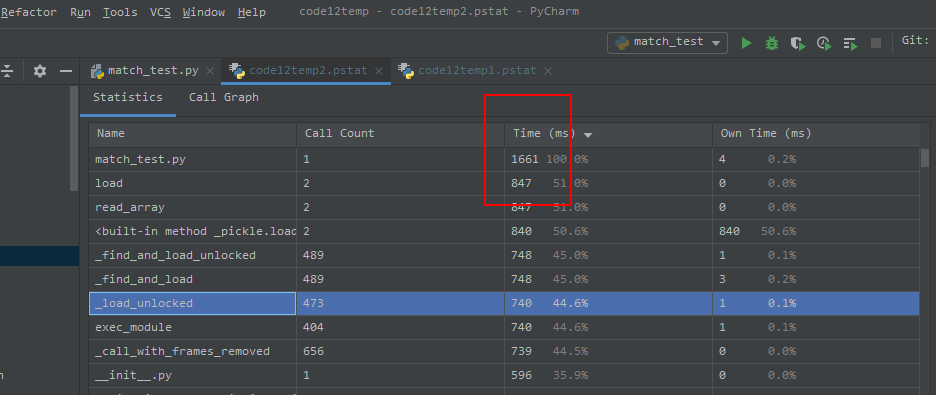Select the exec_module row
Viewport: 936px width, 395px height.
[x=504, y=327]
